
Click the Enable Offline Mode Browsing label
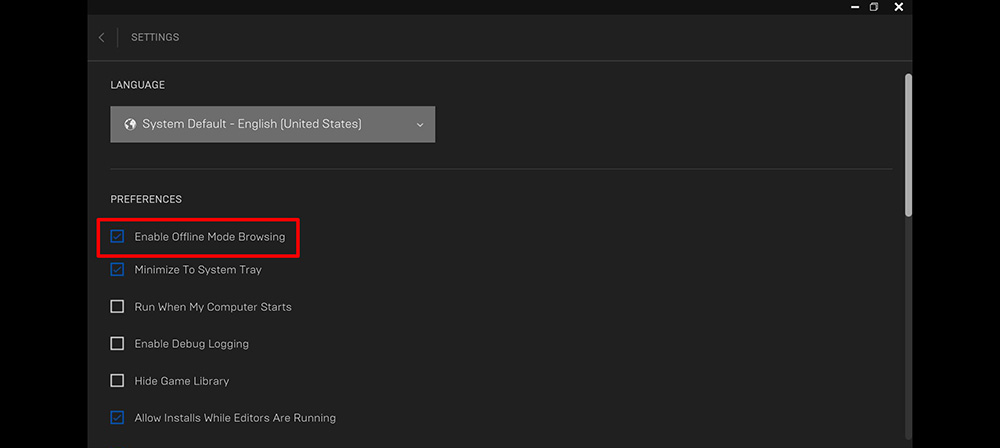point(210,237)
